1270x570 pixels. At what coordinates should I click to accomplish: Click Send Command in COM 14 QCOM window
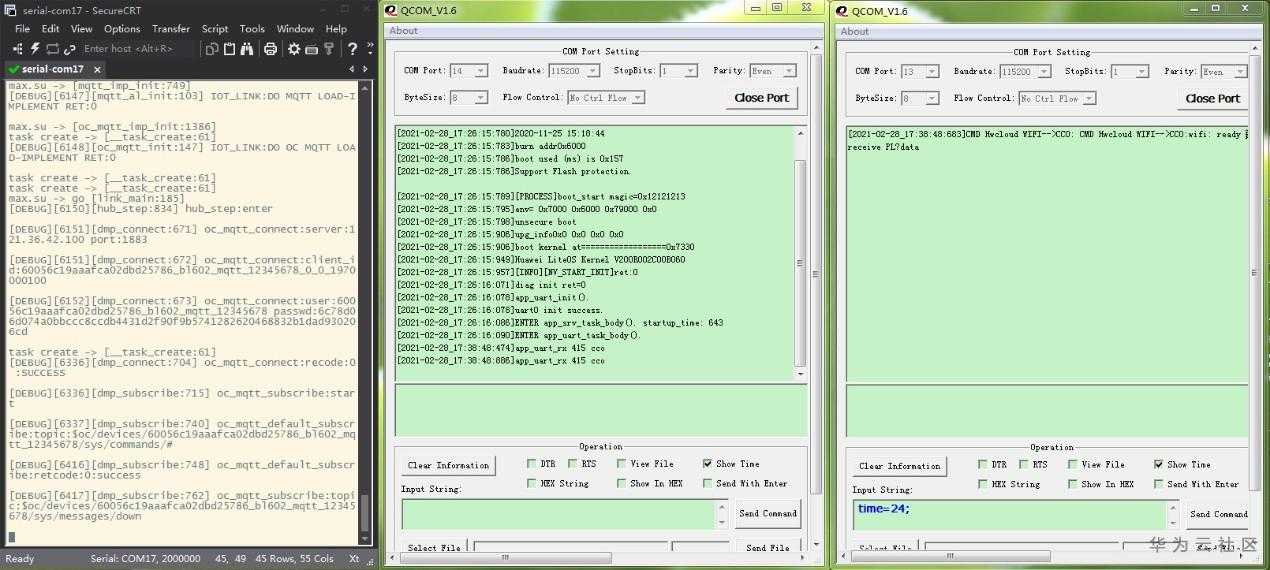[768, 513]
